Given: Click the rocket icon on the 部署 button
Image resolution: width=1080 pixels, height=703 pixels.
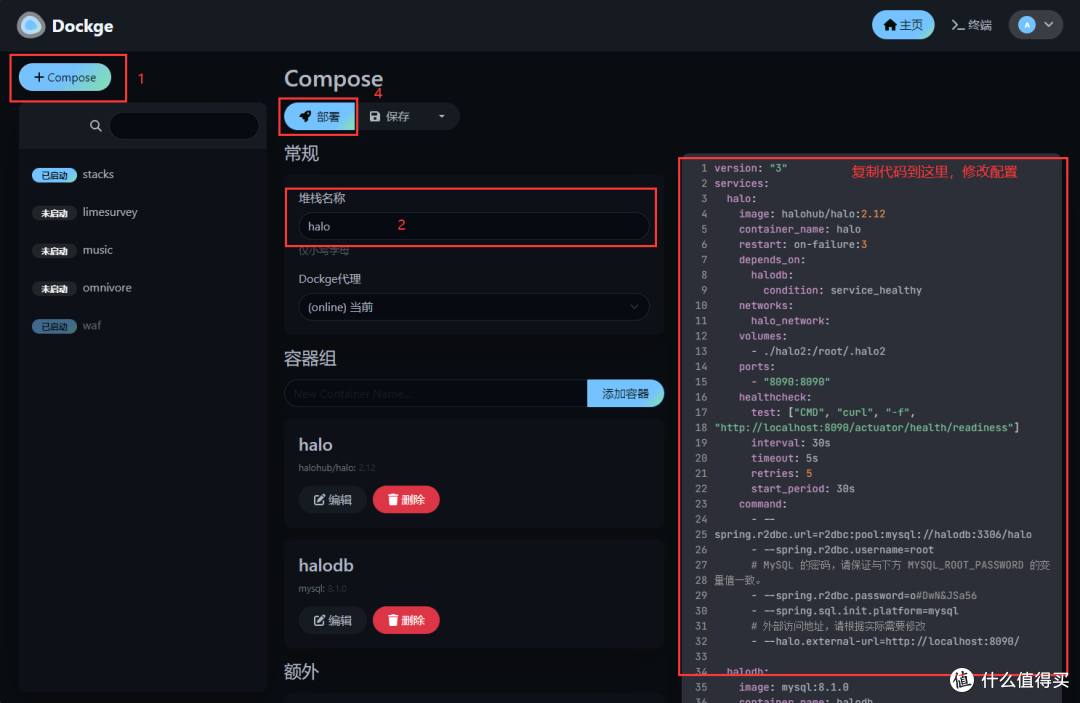Looking at the screenshot, I should click(x=303, y=116).
